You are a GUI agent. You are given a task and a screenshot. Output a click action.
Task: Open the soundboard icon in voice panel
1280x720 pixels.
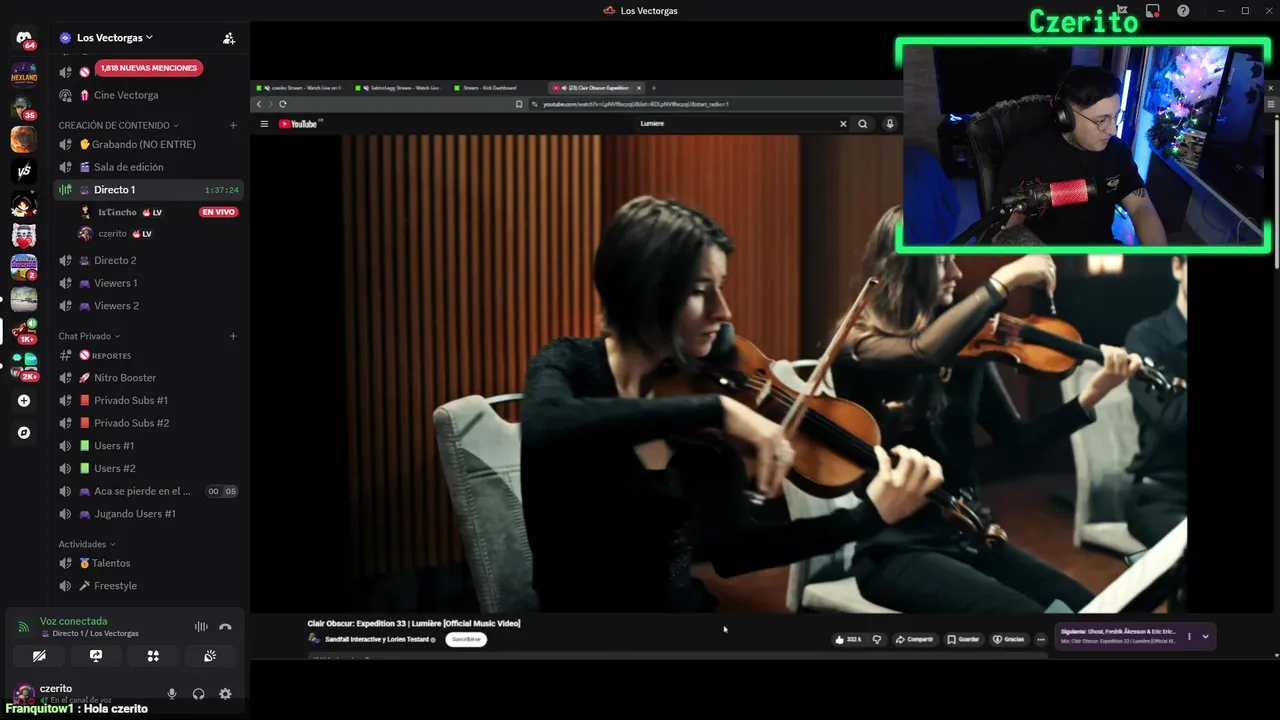click(x=210, y=656)
